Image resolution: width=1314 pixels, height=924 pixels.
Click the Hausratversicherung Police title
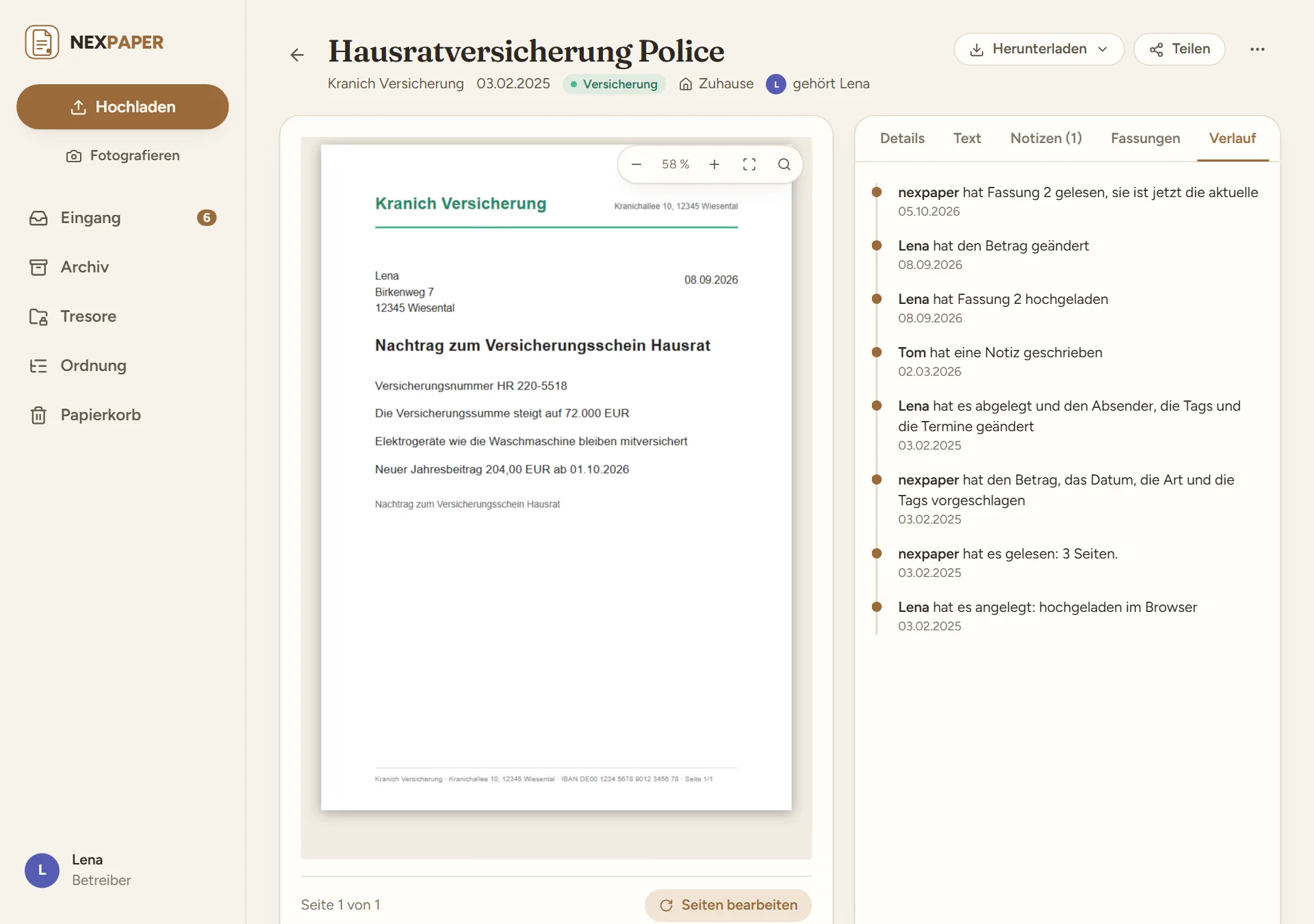click(x=526, y=51)
